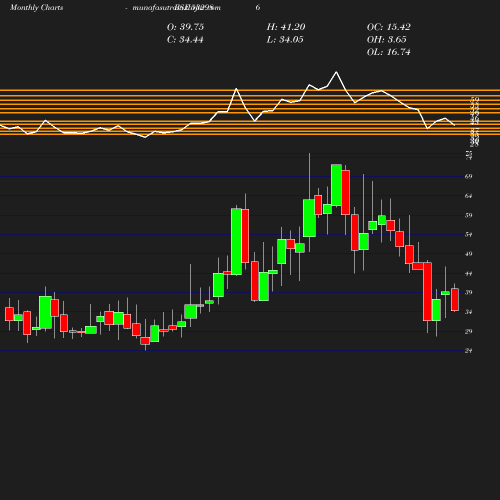This screenshot has width=500, height=500.
Task: Click the 69 price axis label
Action: (468, 176)
